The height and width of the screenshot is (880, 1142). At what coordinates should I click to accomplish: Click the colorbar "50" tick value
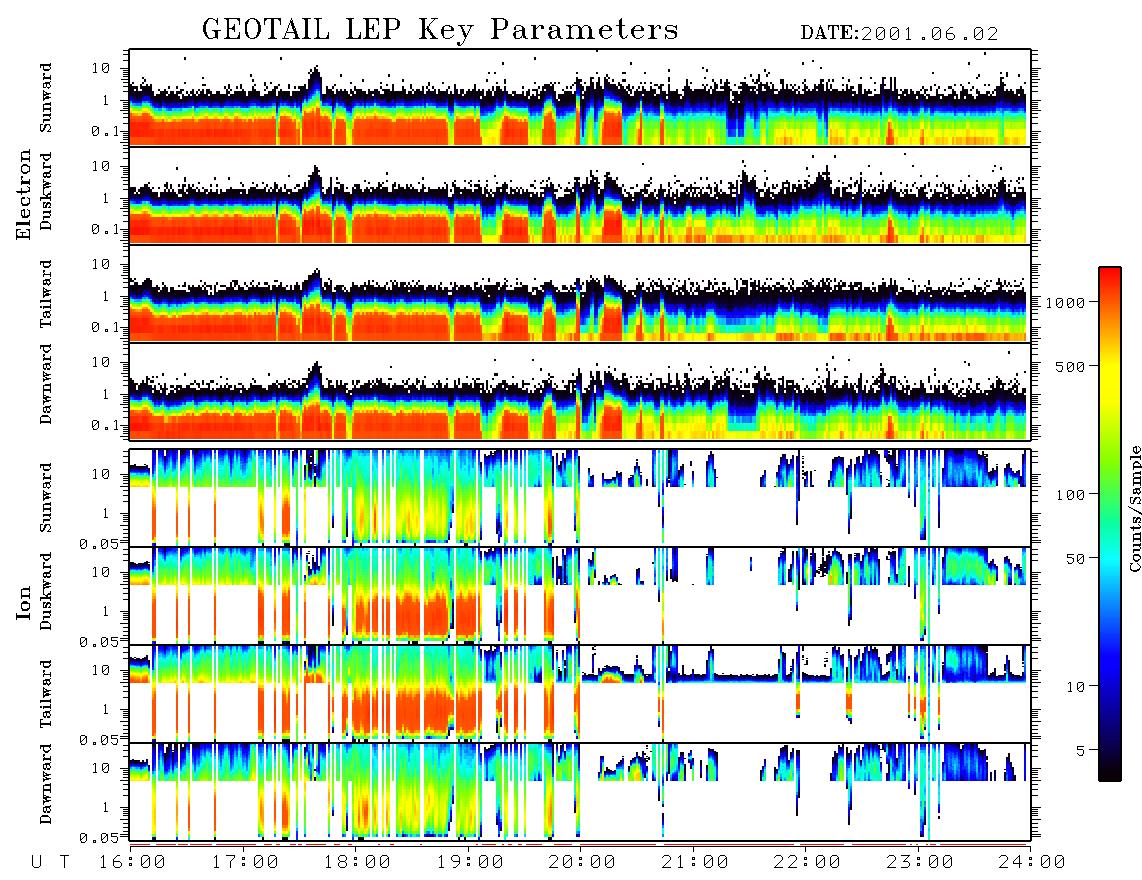click(x=1076, y=559)
